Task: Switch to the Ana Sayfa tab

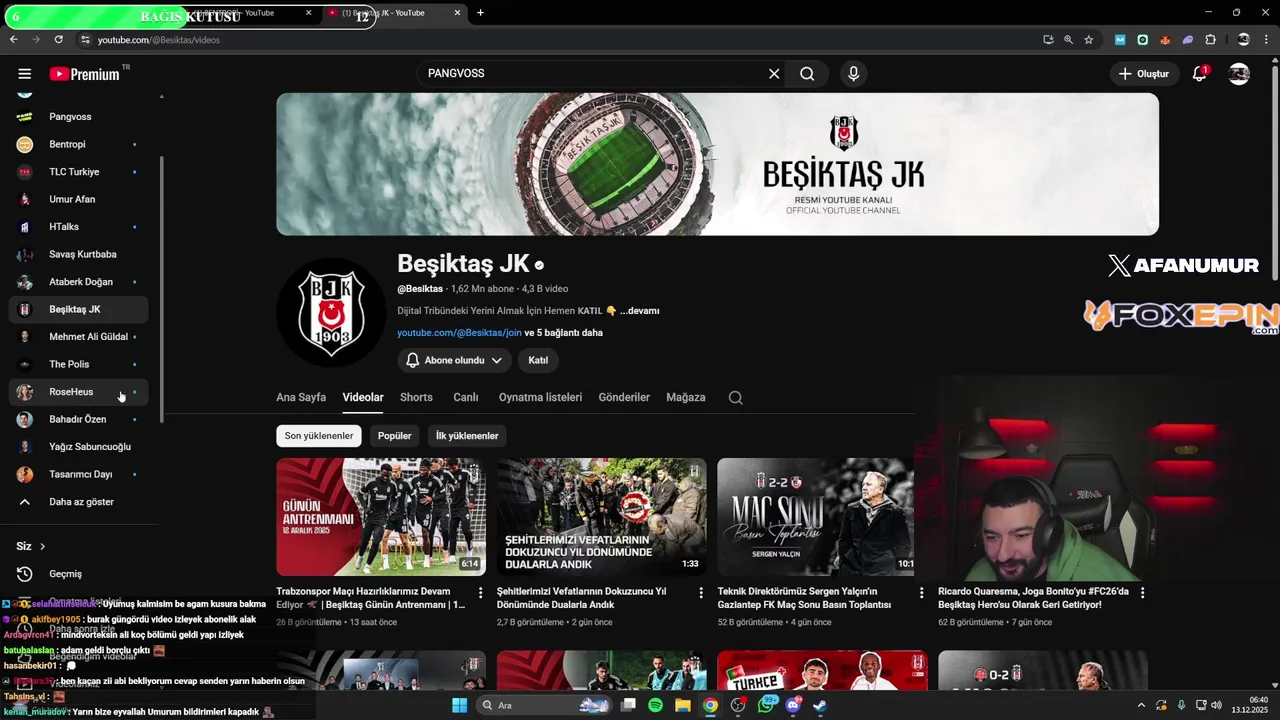Action: coord(301,398)
